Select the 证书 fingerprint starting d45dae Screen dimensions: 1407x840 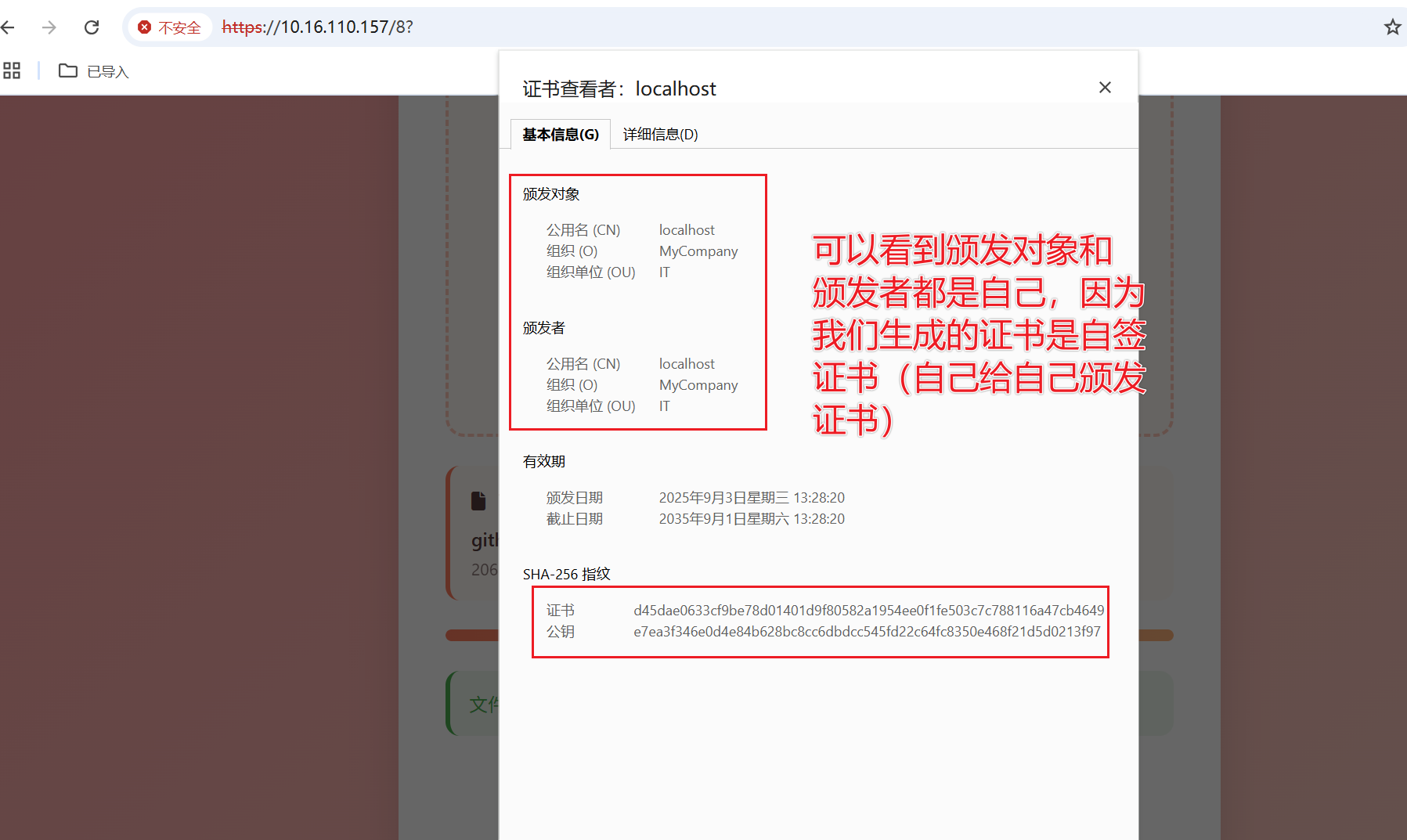(x=869, y=611)
